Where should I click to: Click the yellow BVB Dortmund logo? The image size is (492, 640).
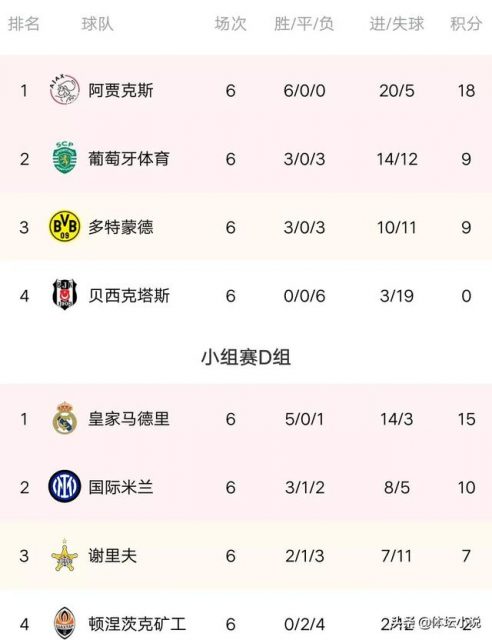click(65, 226)
